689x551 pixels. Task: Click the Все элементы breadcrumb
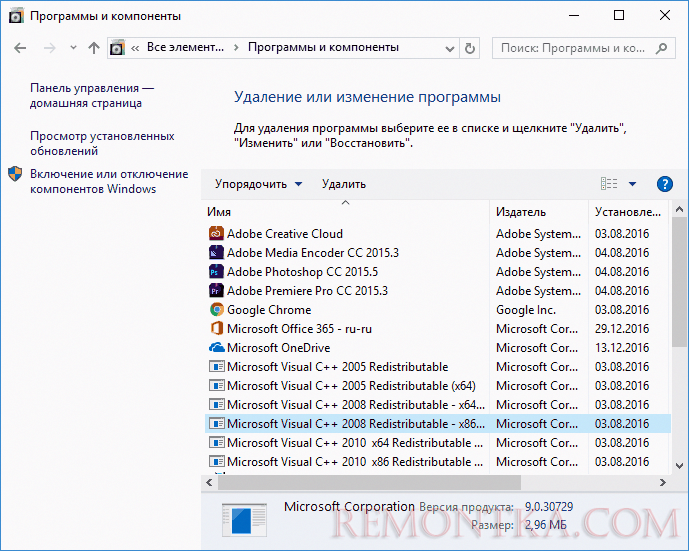click(185, 47)
